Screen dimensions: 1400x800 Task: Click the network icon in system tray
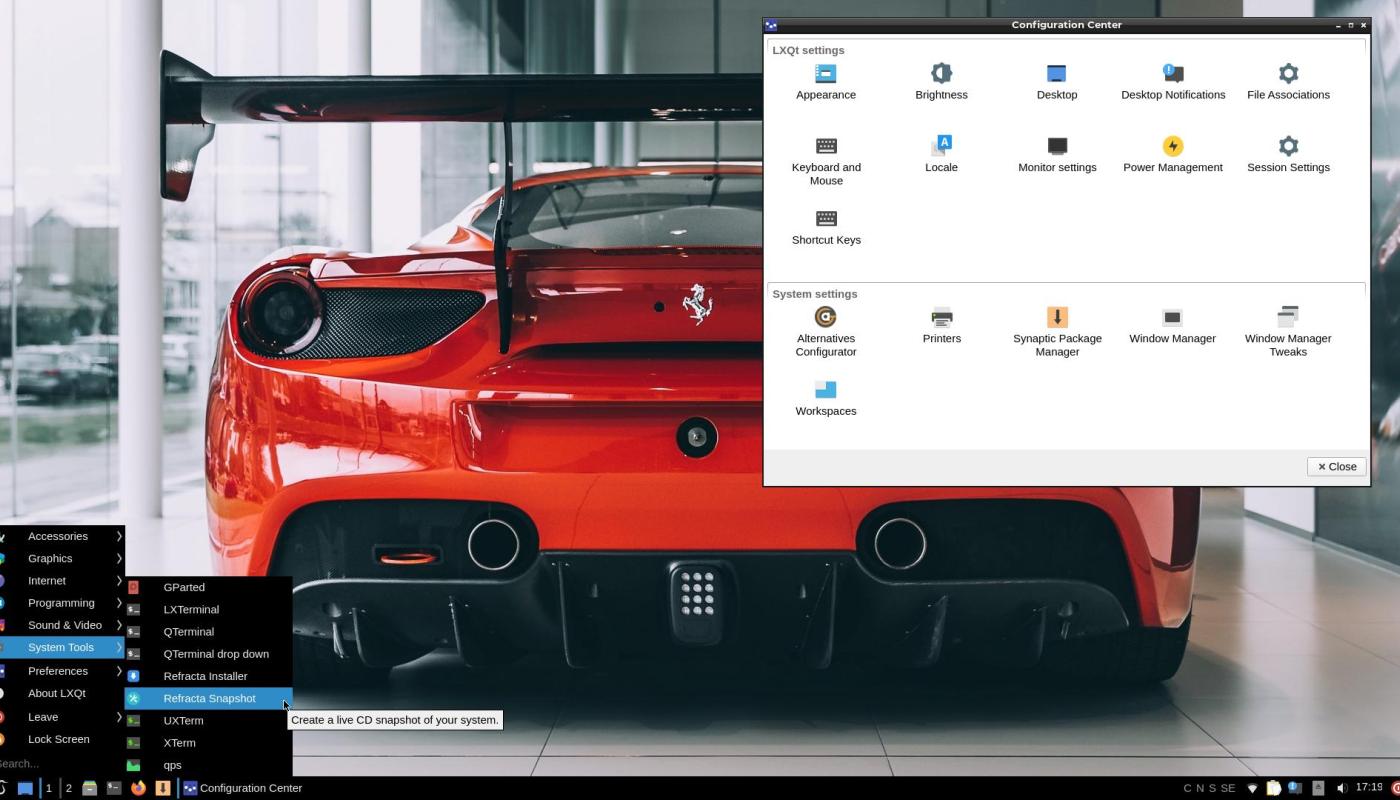pyautogui.click(x=1251, y=788)
